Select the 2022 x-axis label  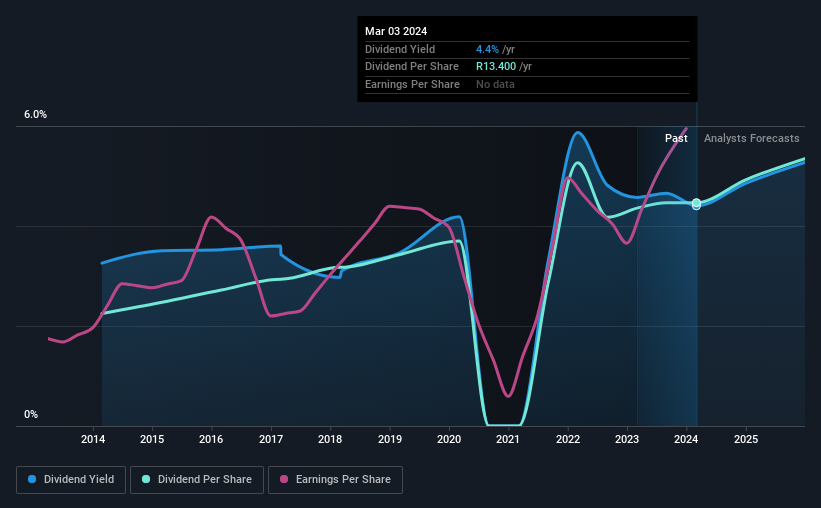568,439
